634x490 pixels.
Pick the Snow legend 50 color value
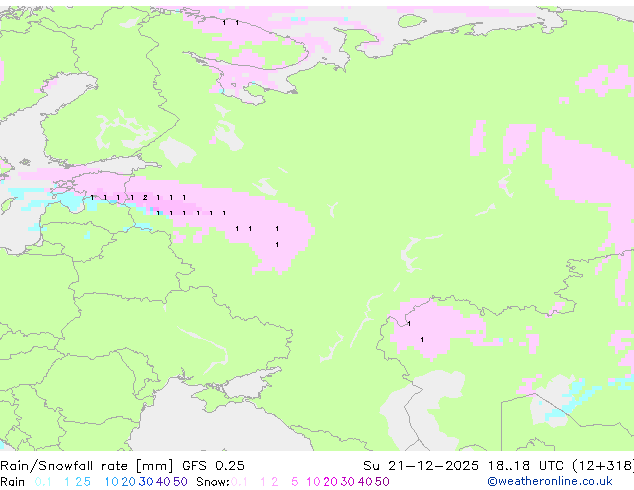point(382,482)
